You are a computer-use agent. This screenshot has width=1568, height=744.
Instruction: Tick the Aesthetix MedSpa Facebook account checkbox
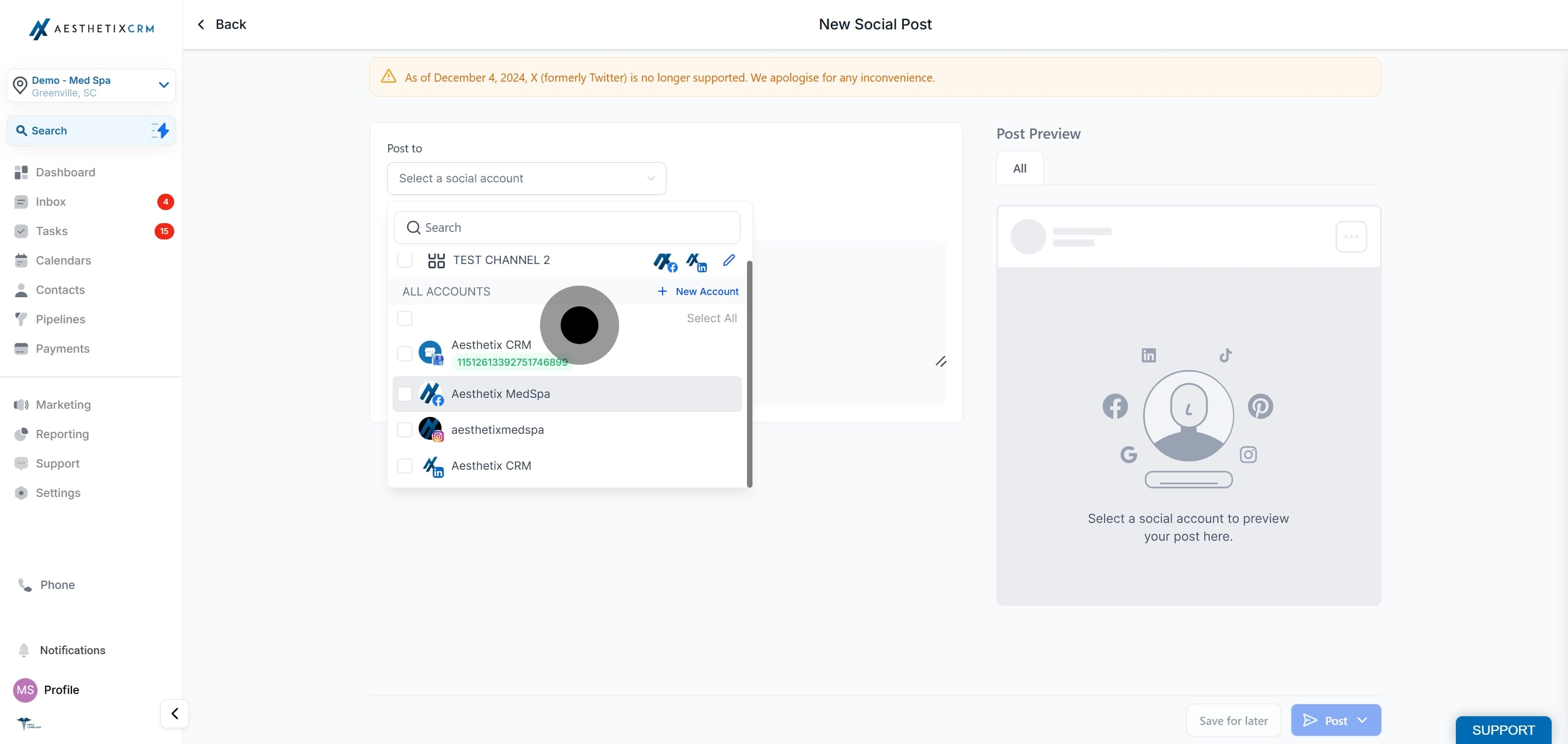(x=405, y=394)
